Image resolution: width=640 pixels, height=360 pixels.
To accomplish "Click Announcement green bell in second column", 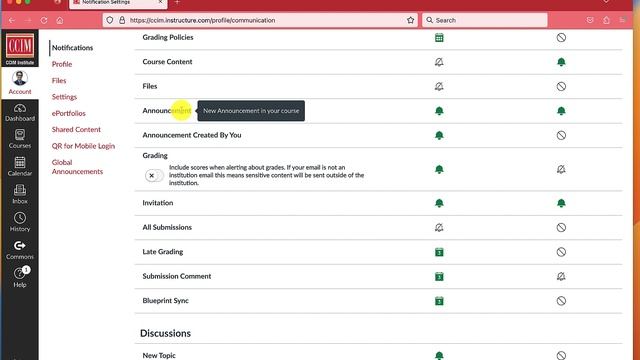I will click(561, 111).
